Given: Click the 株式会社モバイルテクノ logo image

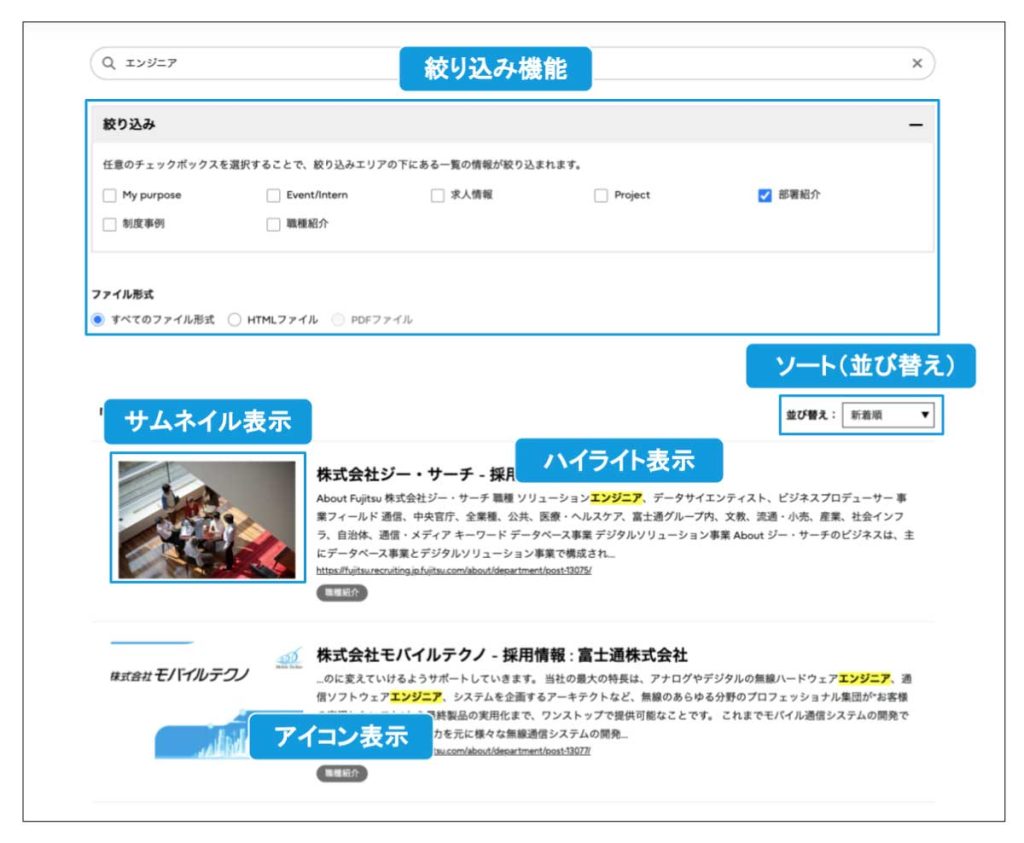Looking at the screenshot, I should [x=180, y=675].
